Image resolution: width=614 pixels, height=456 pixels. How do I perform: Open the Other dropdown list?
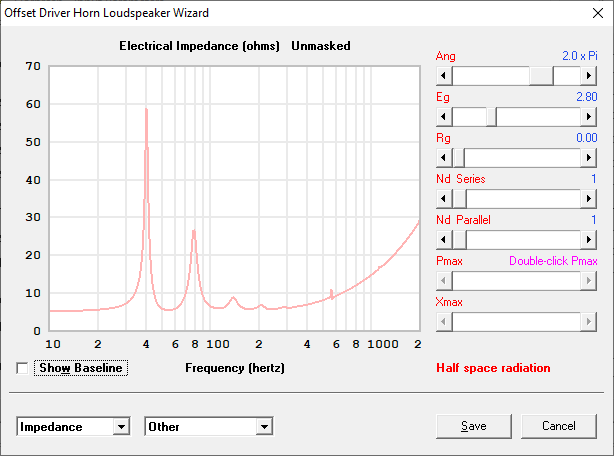pos(264,427)
